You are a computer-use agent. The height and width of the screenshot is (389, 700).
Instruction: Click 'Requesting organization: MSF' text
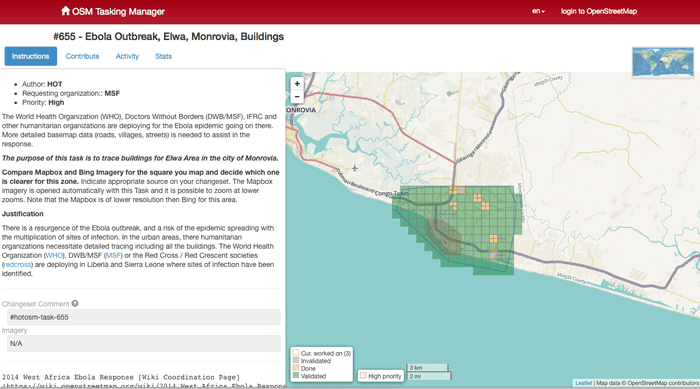pyautogui.click(x=71, y=93)
